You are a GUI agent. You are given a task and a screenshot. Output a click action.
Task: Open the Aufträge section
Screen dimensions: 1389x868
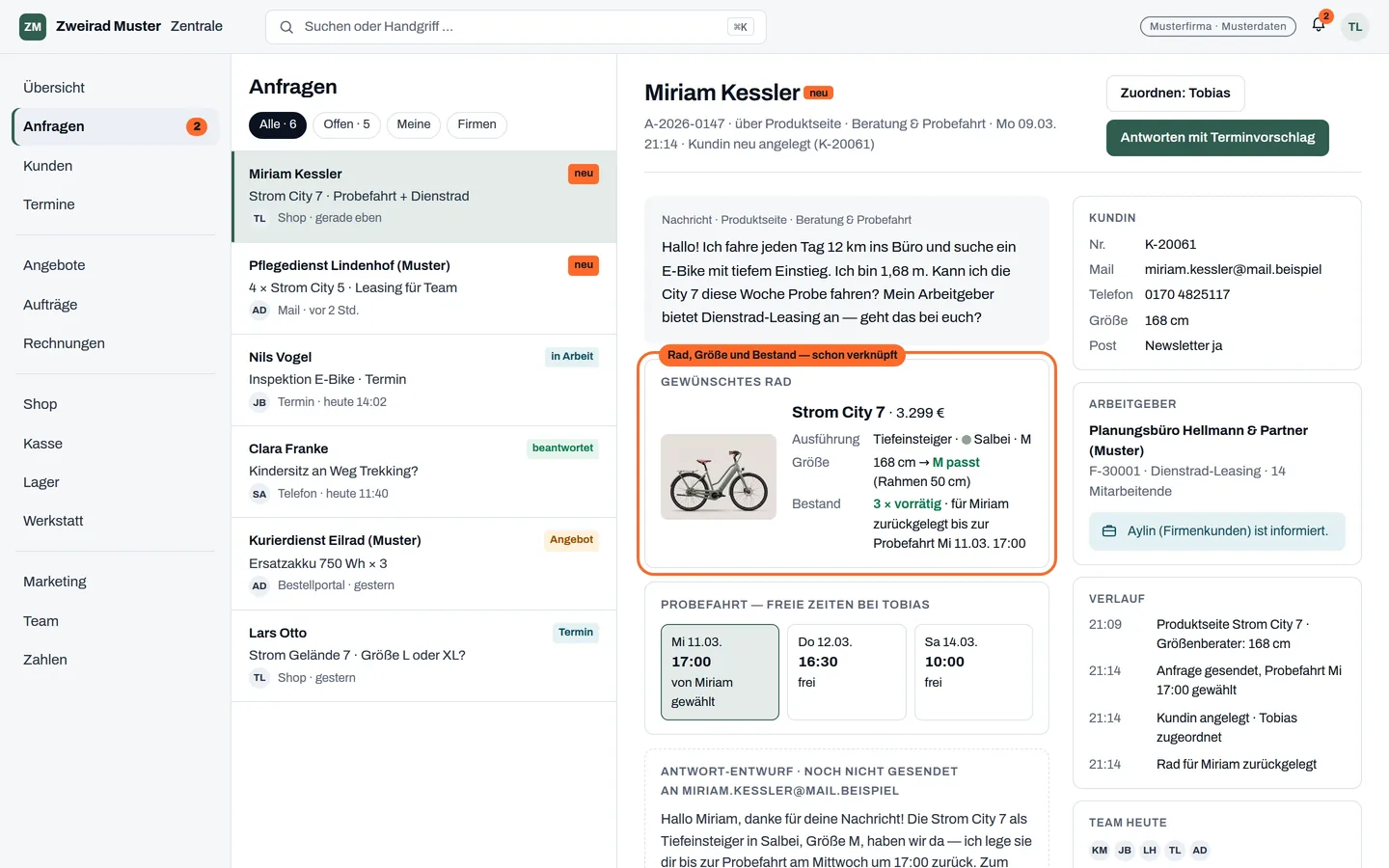[x=116, y=305]
